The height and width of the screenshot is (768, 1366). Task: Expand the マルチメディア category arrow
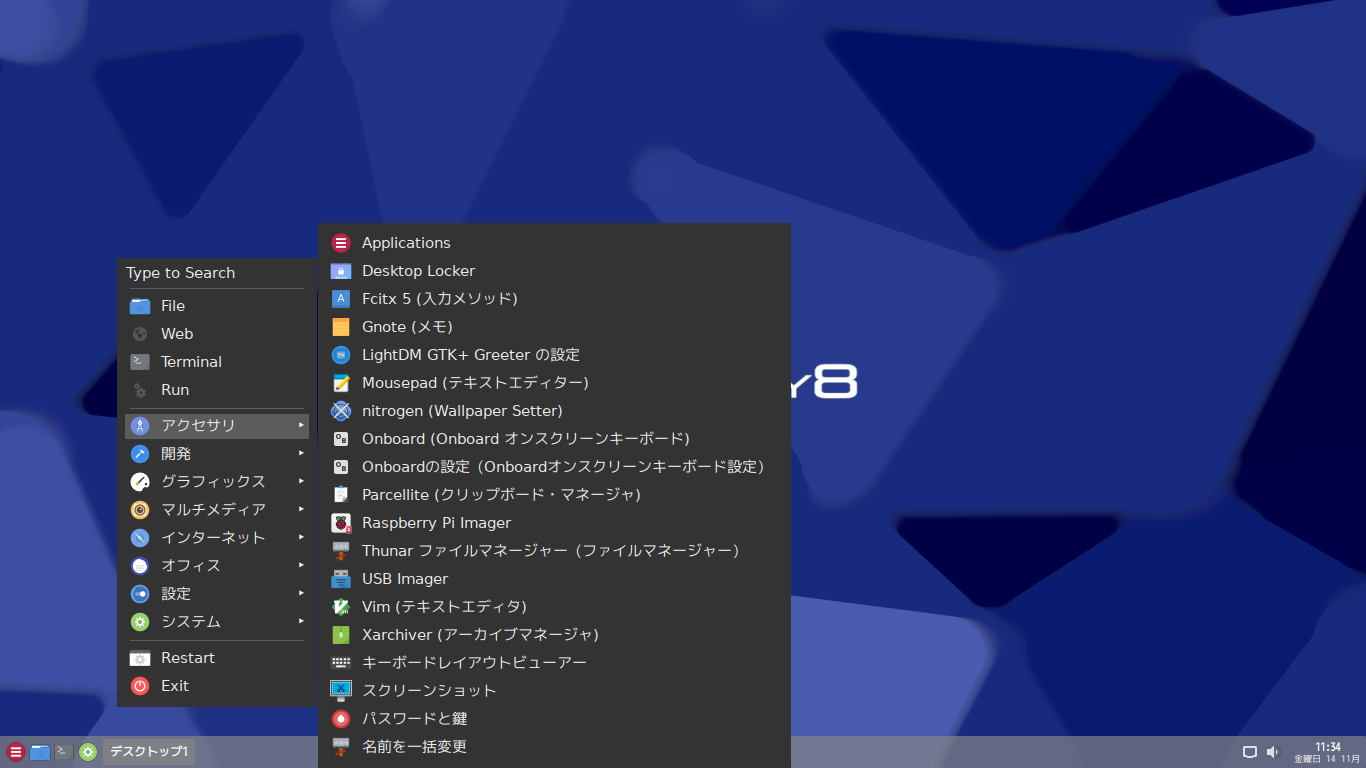coord(301,509)
